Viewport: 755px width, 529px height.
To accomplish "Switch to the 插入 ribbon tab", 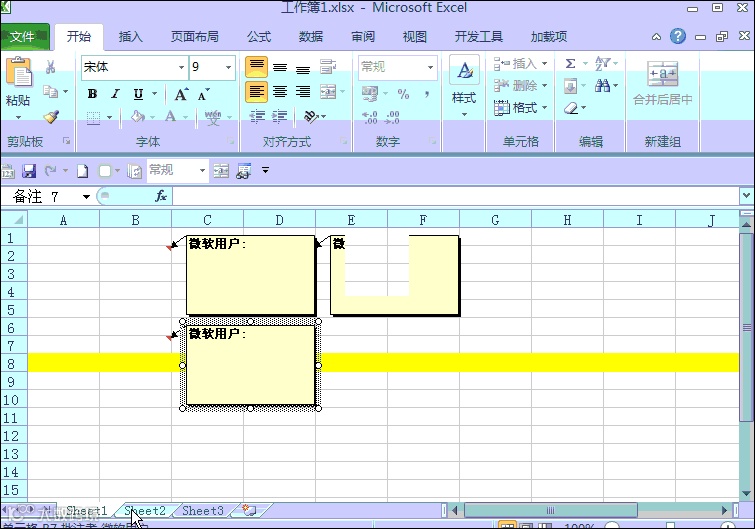I will [130, 37].
